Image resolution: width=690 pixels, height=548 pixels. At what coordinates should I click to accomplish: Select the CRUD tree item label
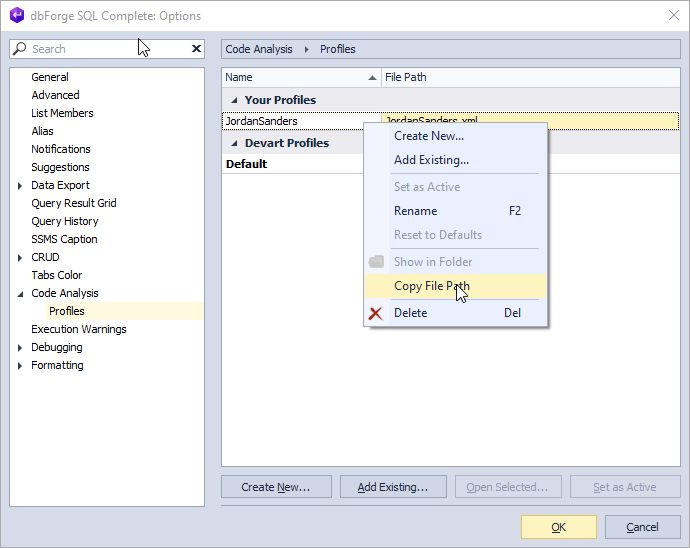pyautogui.click(x=45, y=257)
